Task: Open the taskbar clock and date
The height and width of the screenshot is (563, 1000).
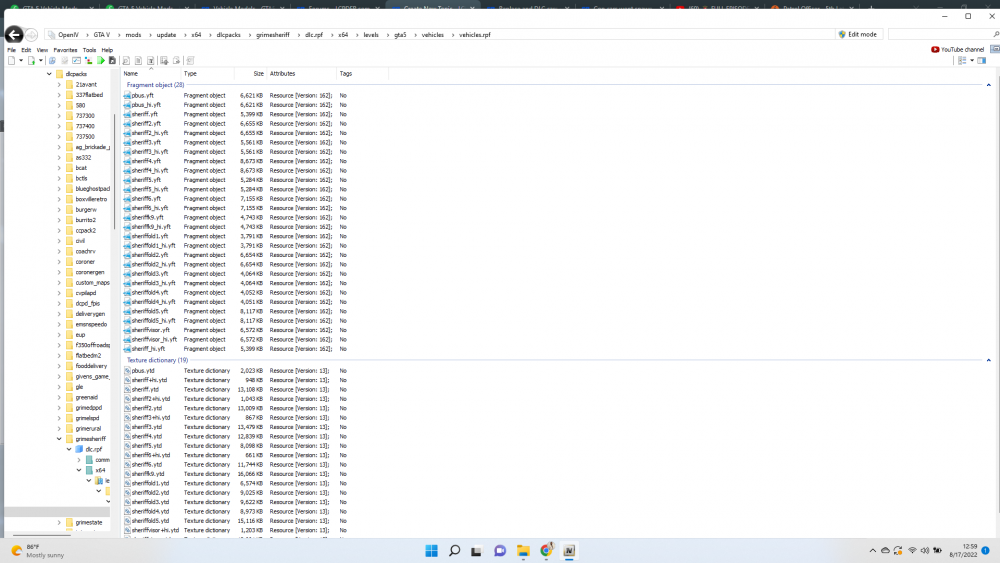Action: click(x=963, y=551)
